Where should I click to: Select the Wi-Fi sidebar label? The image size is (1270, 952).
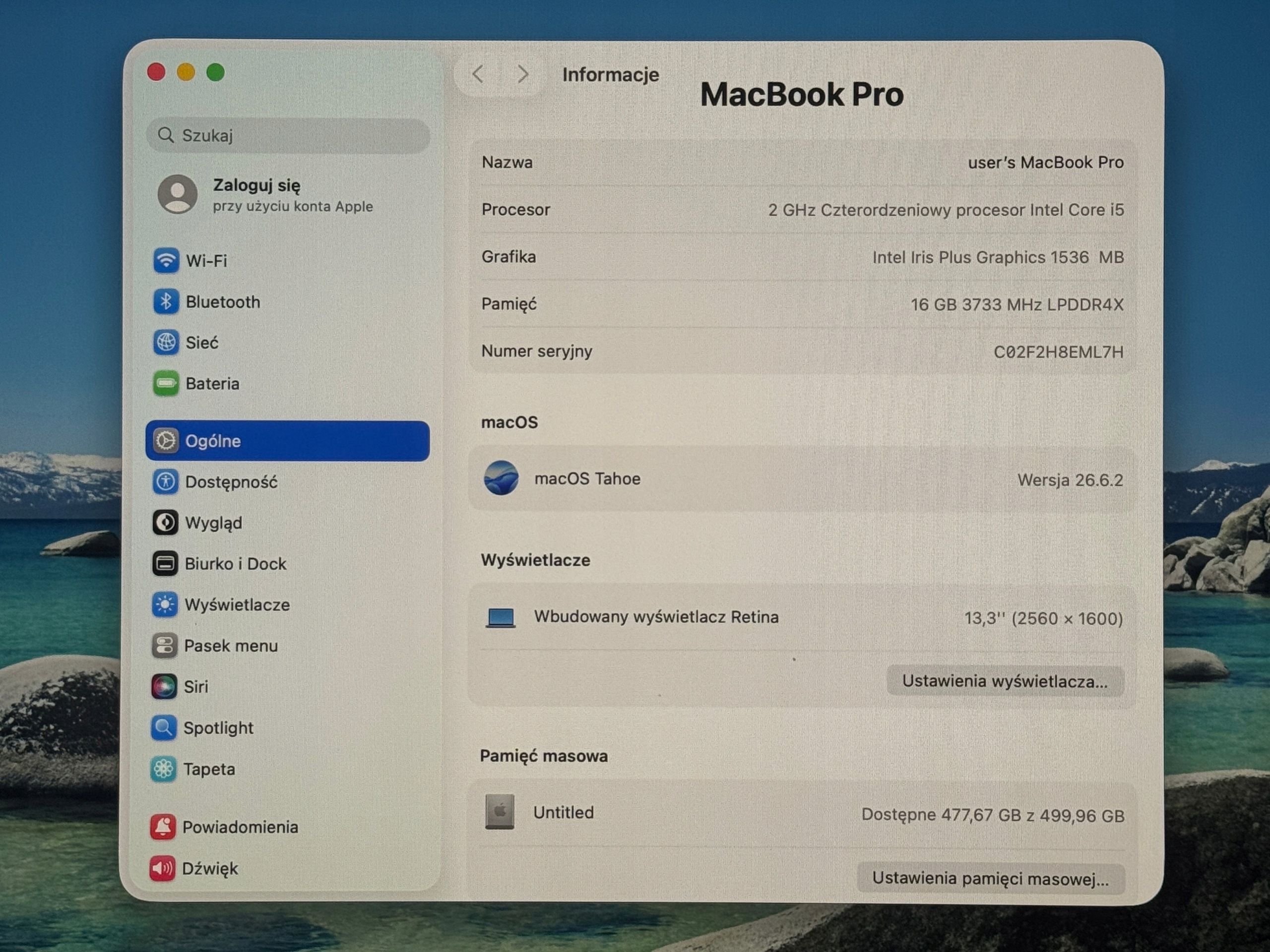coord(207,261)
